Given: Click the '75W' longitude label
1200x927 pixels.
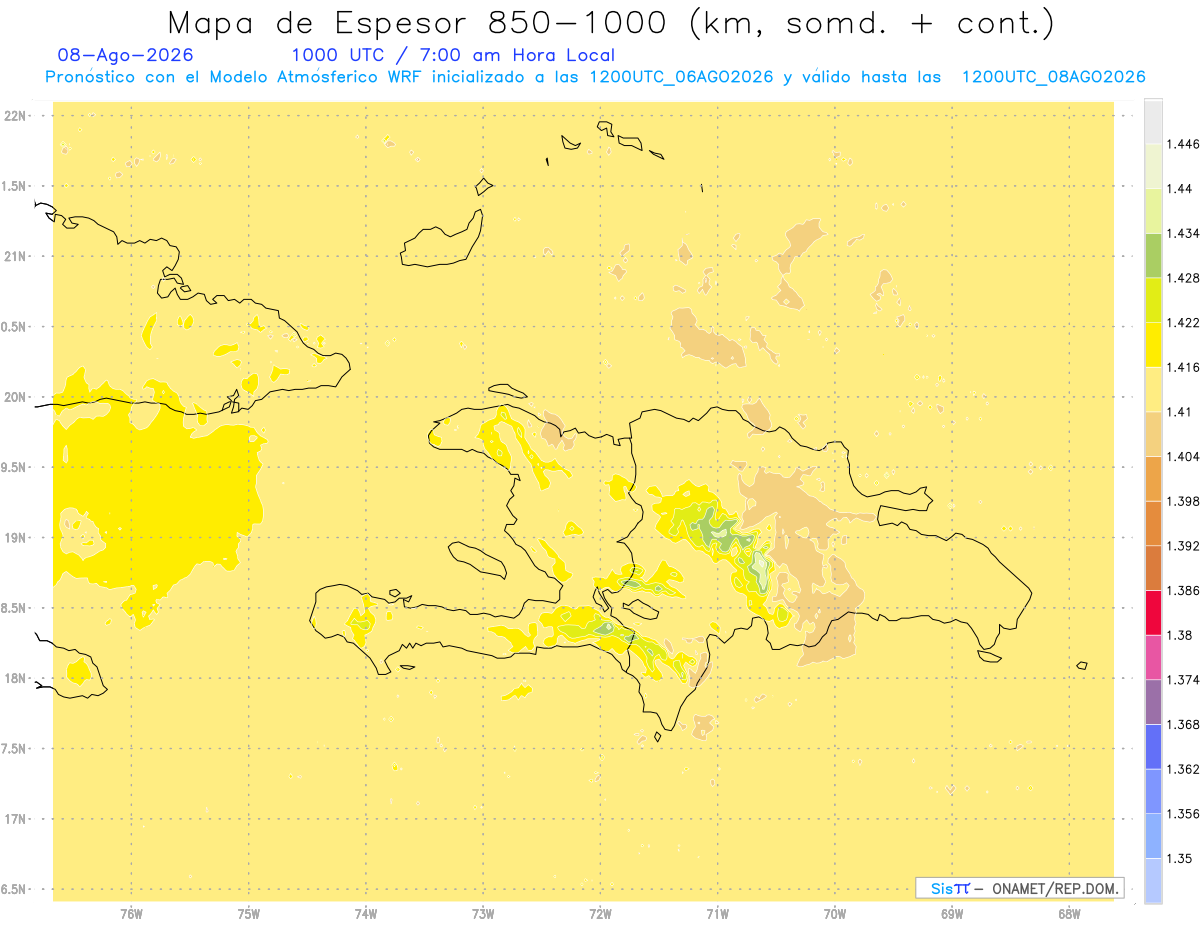Looking at the screenshot, I should click(x=249, y=913).
